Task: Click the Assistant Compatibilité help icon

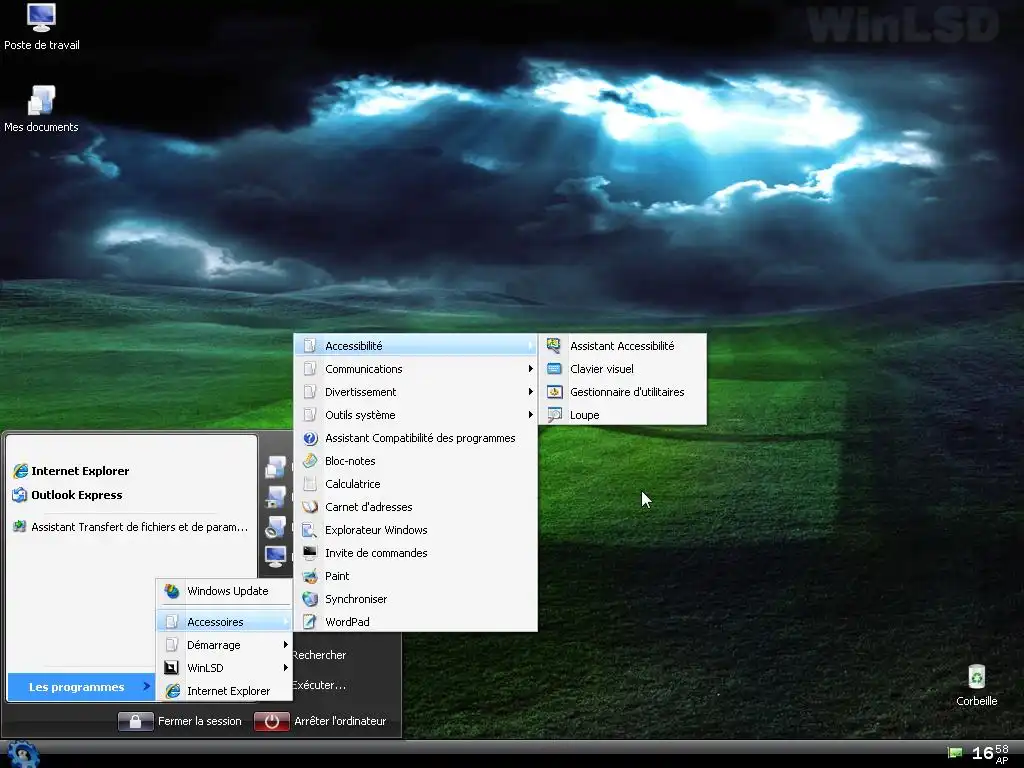Action: pos(310,438)
